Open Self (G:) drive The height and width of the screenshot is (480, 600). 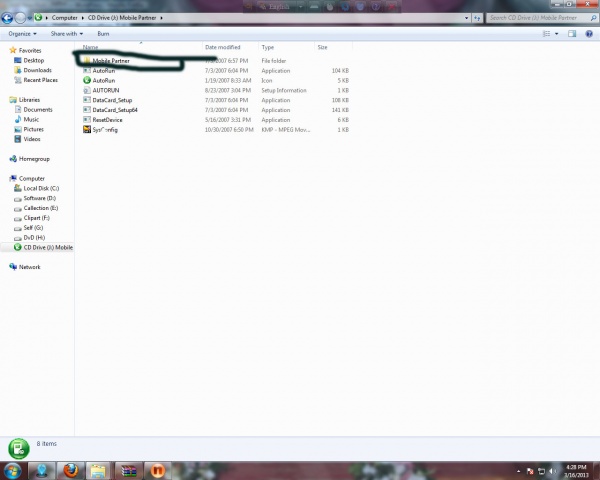click(33, 228)
